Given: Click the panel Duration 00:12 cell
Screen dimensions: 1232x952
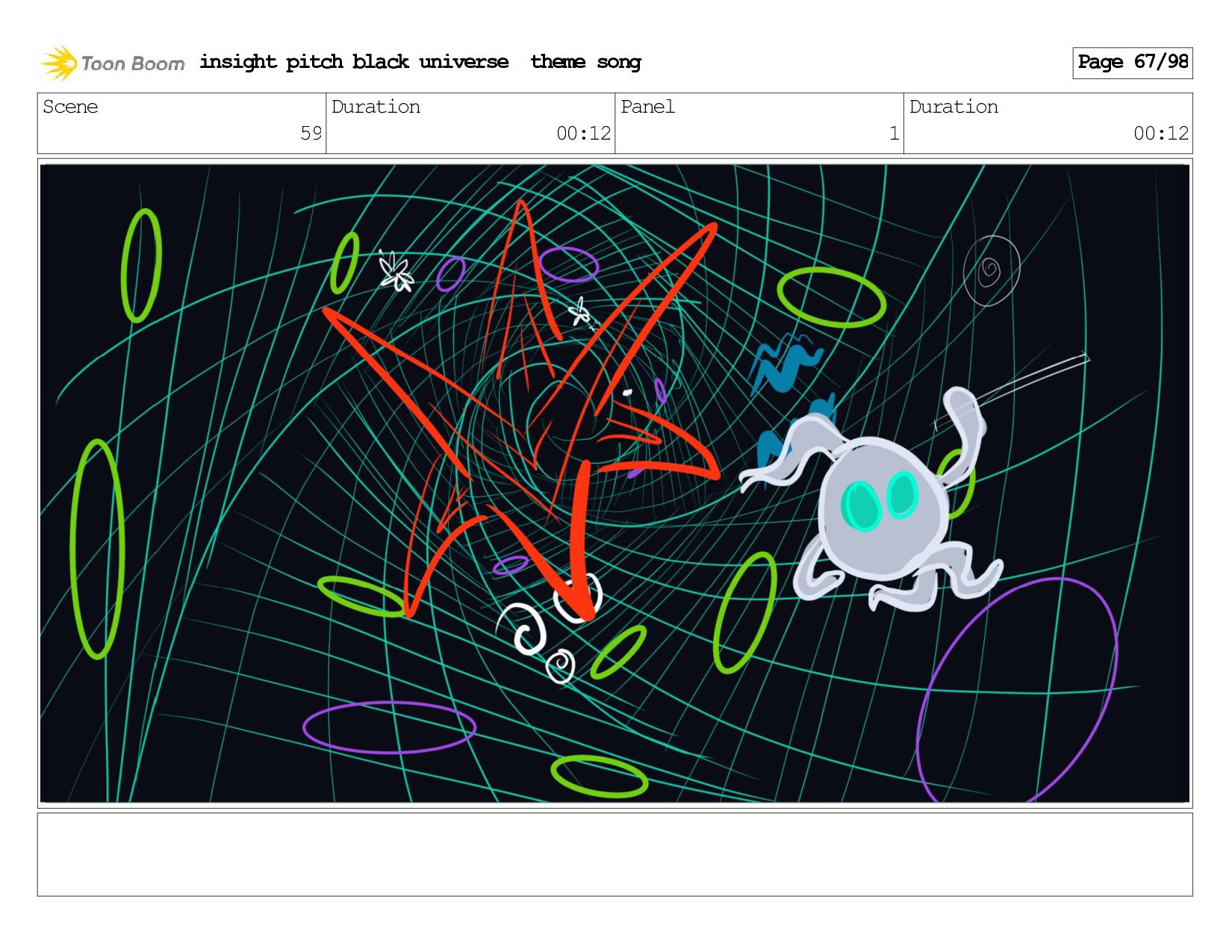Looking at the screenshot, I should (1048, 123).
